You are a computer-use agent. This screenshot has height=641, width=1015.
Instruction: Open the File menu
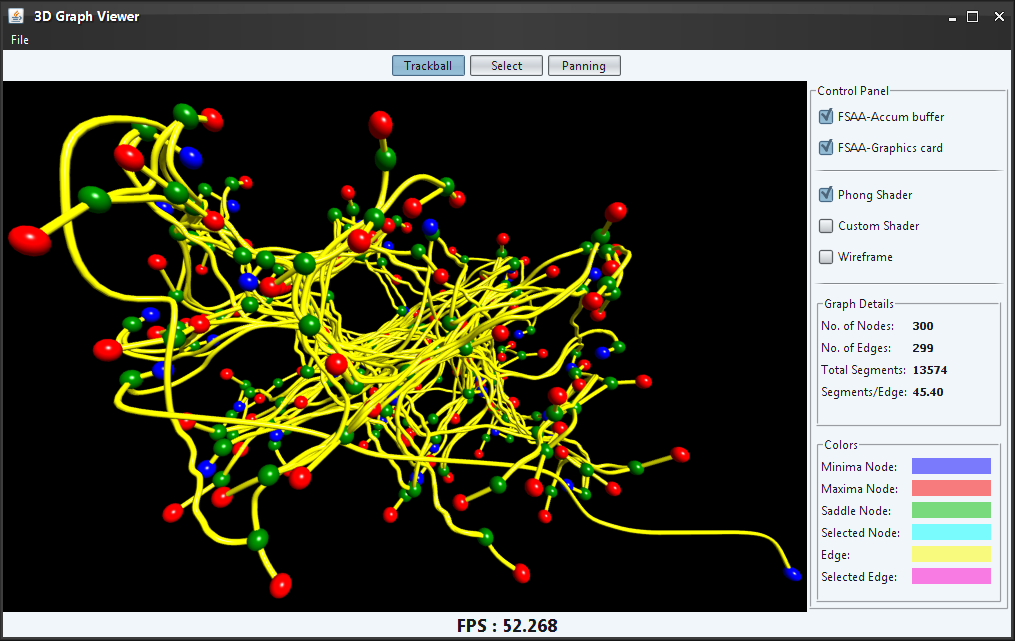(x=20, y=40)
